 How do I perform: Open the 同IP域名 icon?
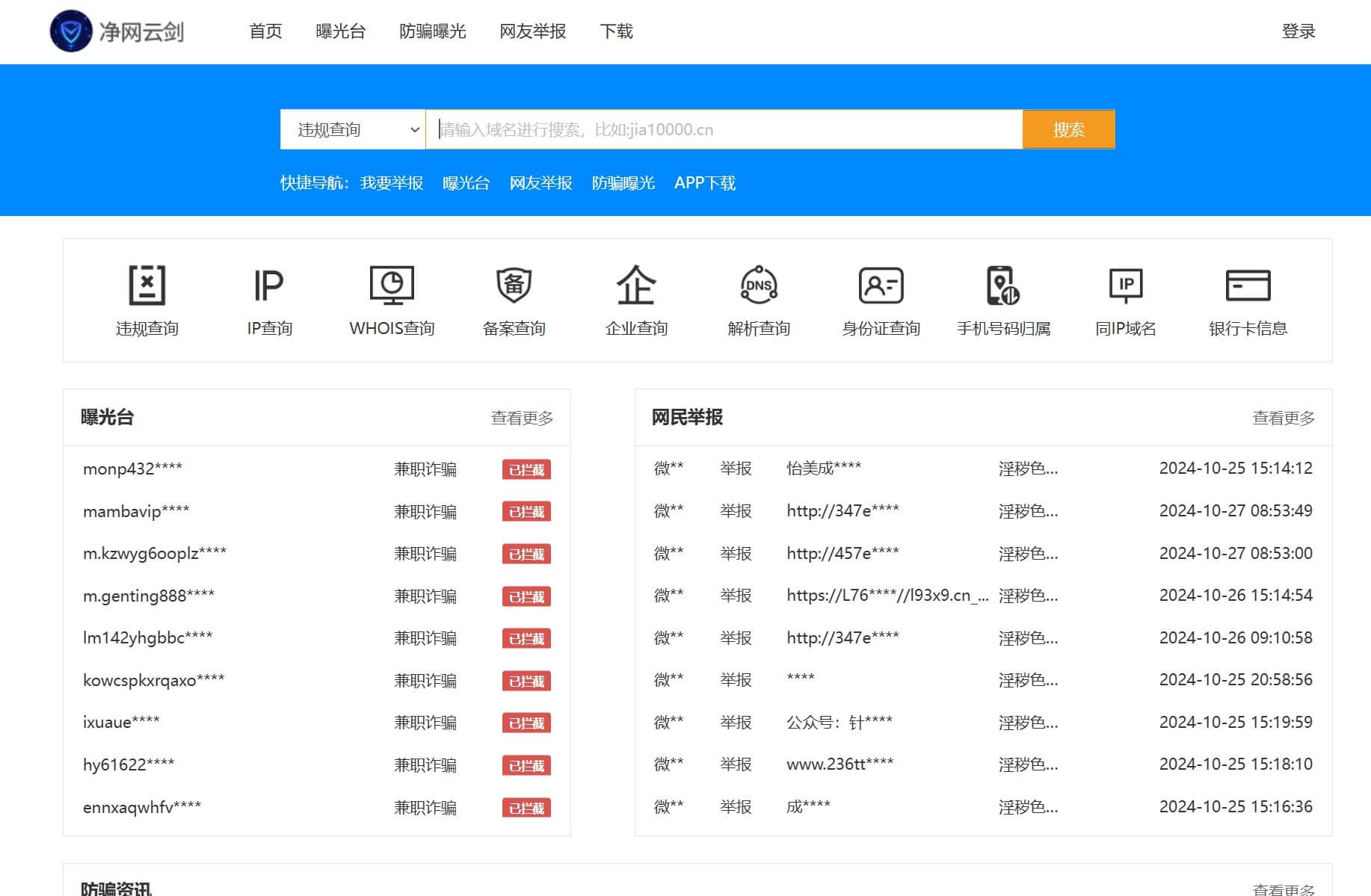click(x=1126, y=285)
